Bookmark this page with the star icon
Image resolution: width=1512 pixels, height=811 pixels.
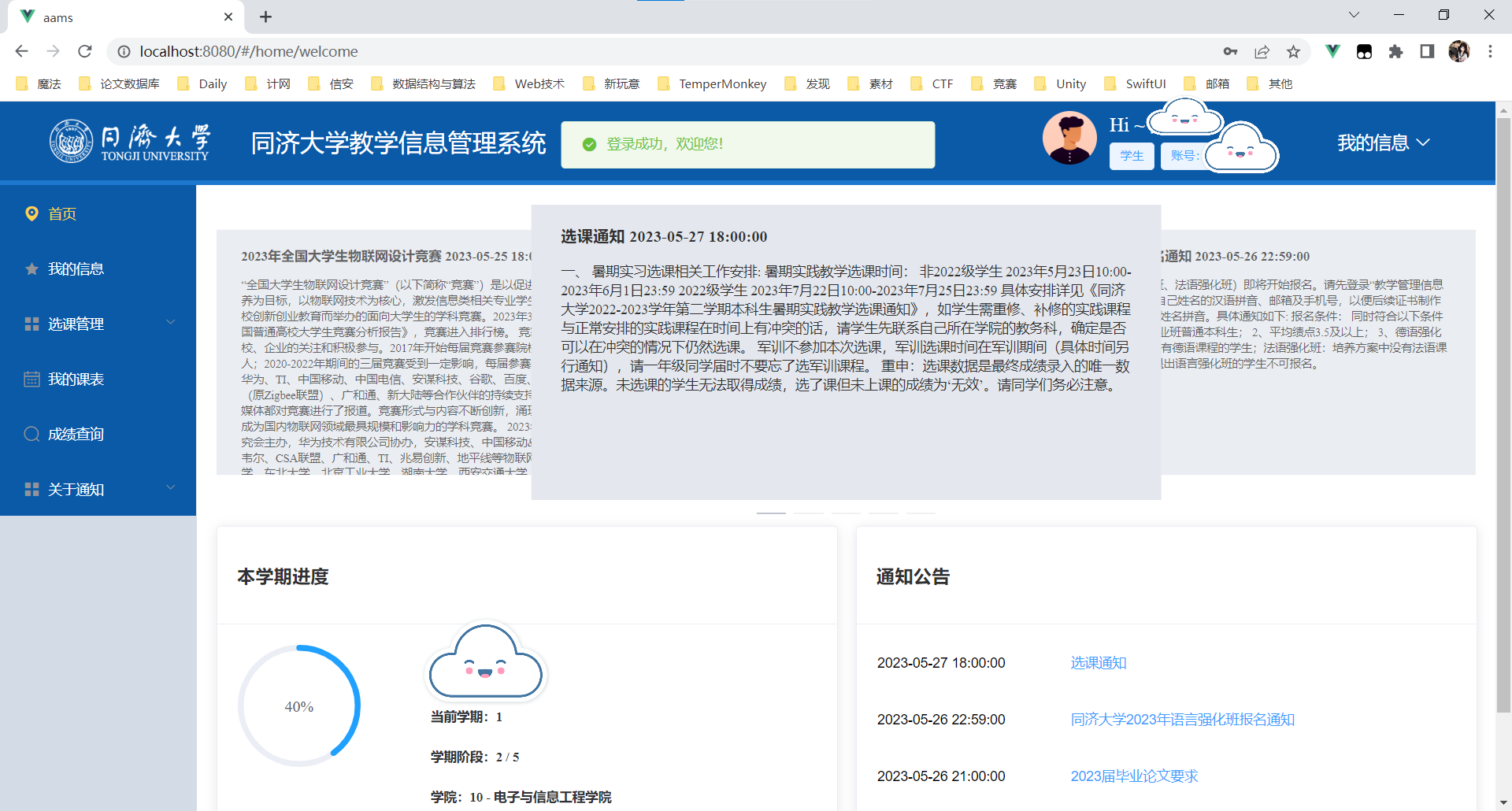tap(1293, 51)
